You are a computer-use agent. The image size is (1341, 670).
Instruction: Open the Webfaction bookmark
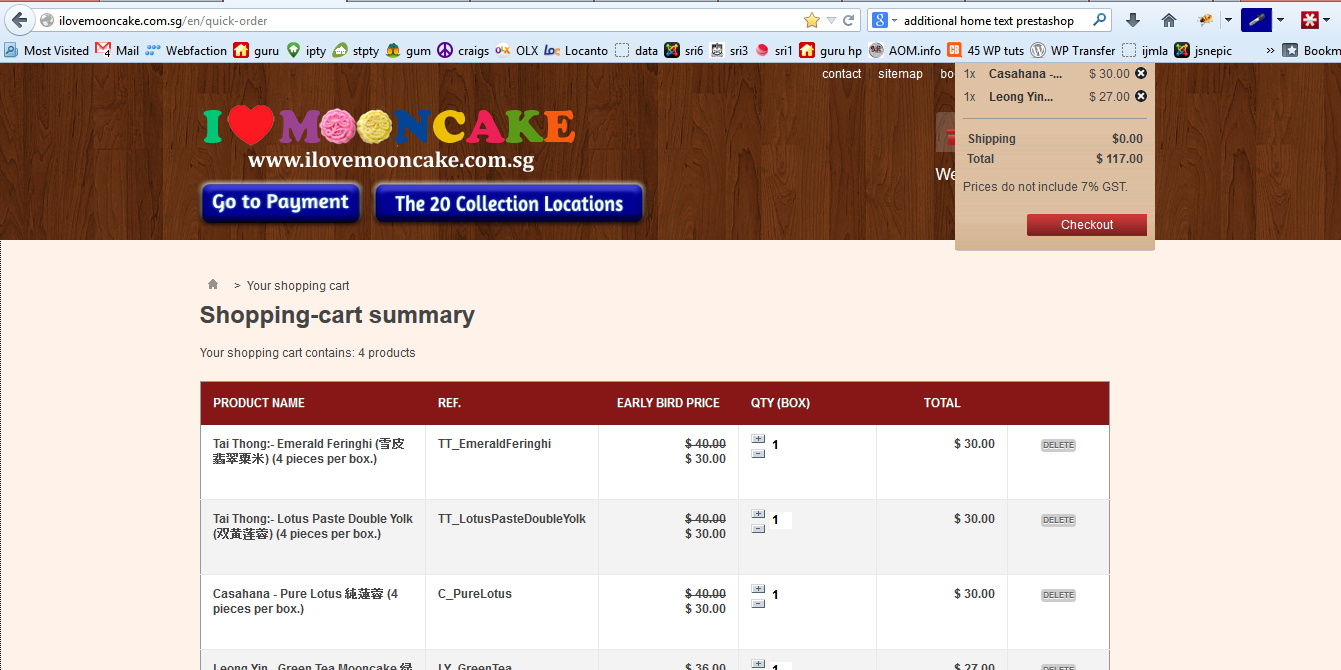186,50
